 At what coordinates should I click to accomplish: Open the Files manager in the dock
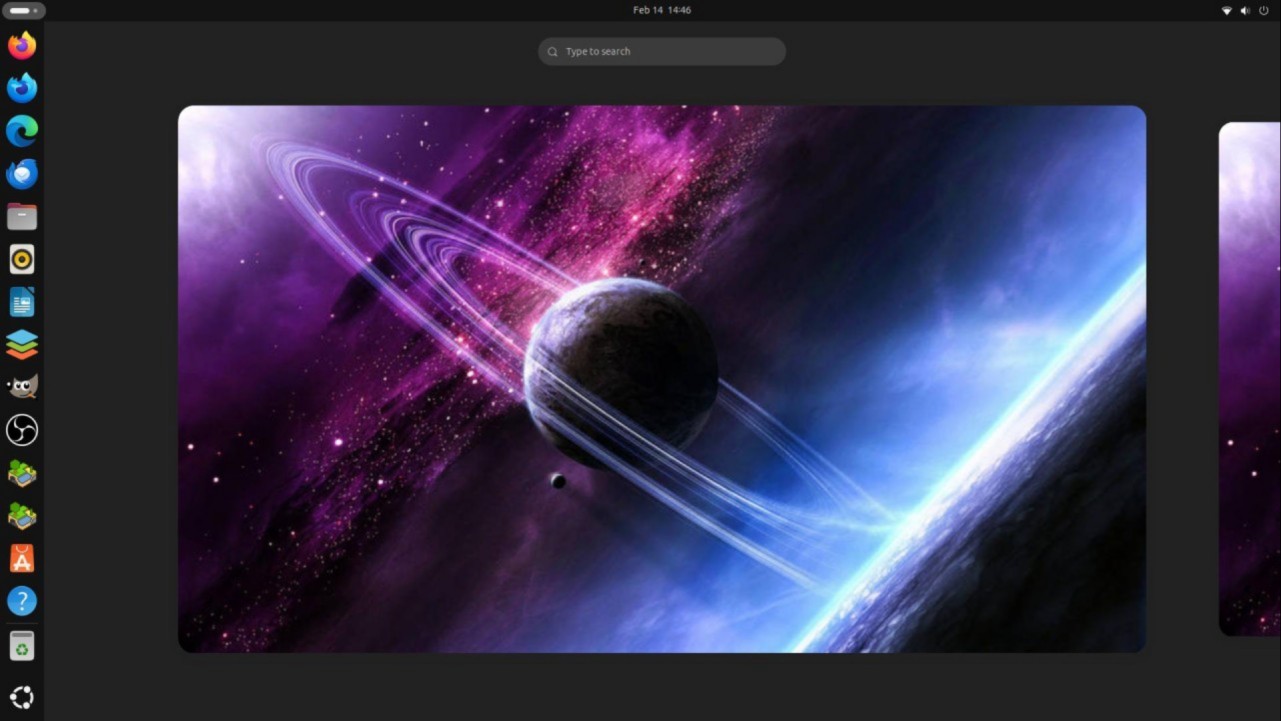22,216
